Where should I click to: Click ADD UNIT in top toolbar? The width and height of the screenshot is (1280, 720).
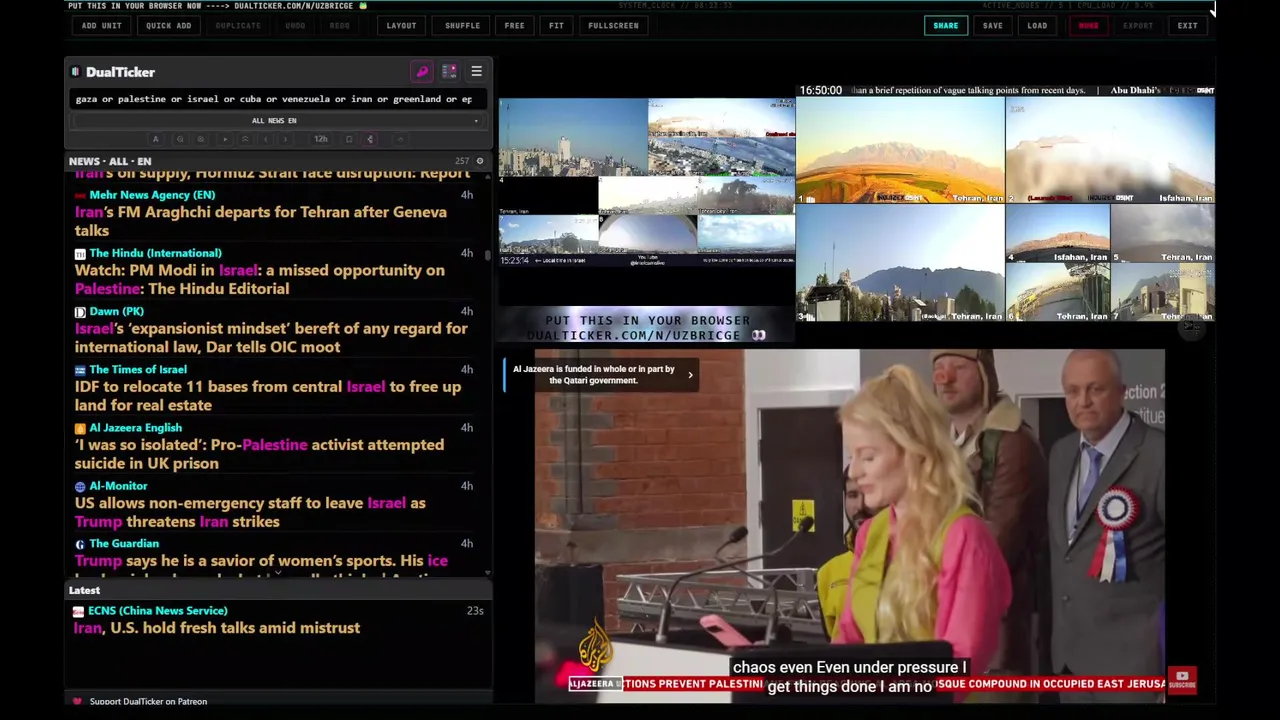102,26
